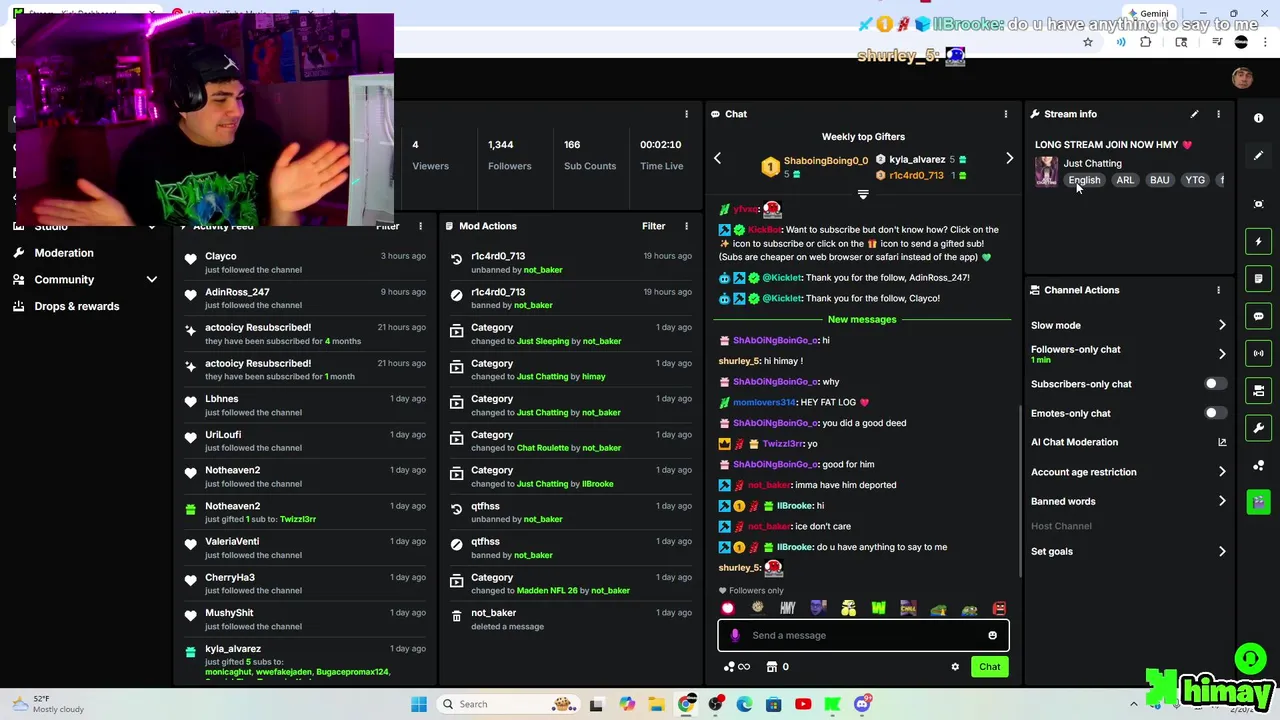Click the Windows Start button

pos(419,704)
